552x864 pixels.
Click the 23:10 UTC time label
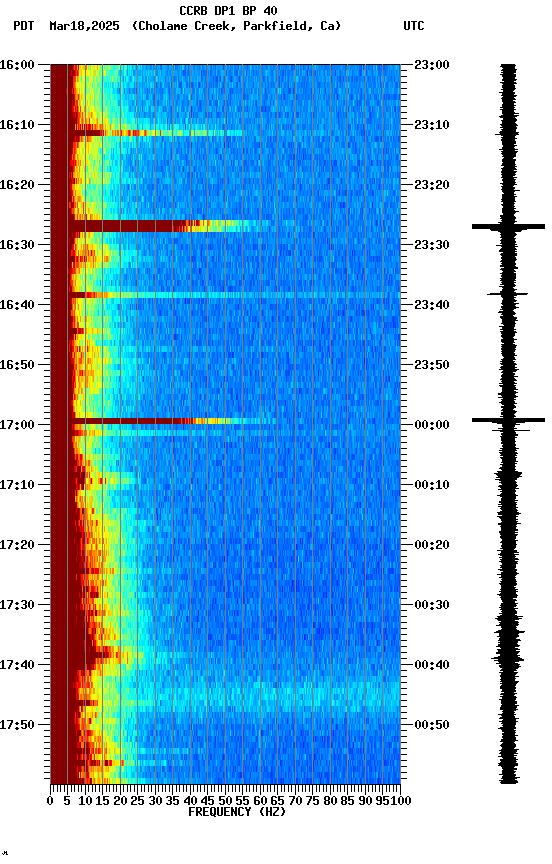point(432,125)
